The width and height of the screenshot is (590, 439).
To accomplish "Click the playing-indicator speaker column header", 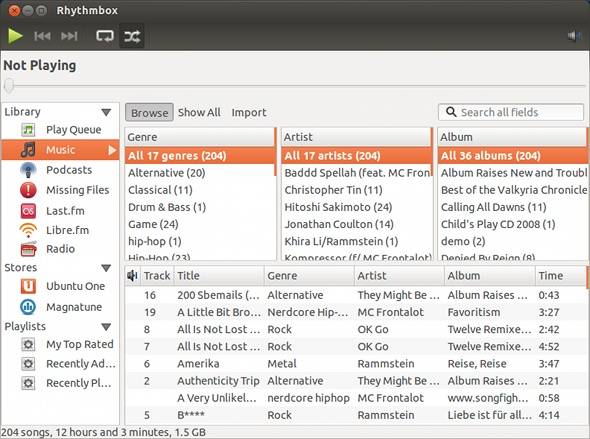I will click(132, 276).
